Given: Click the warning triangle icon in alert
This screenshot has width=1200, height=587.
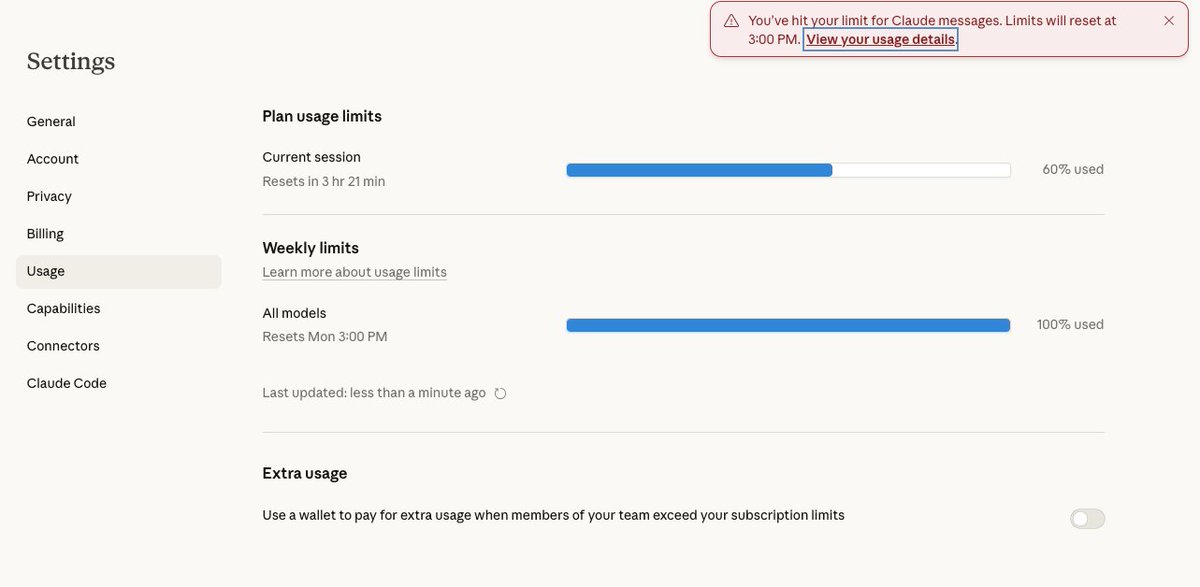Looking at the screenshot, I should tap(731, 20).
